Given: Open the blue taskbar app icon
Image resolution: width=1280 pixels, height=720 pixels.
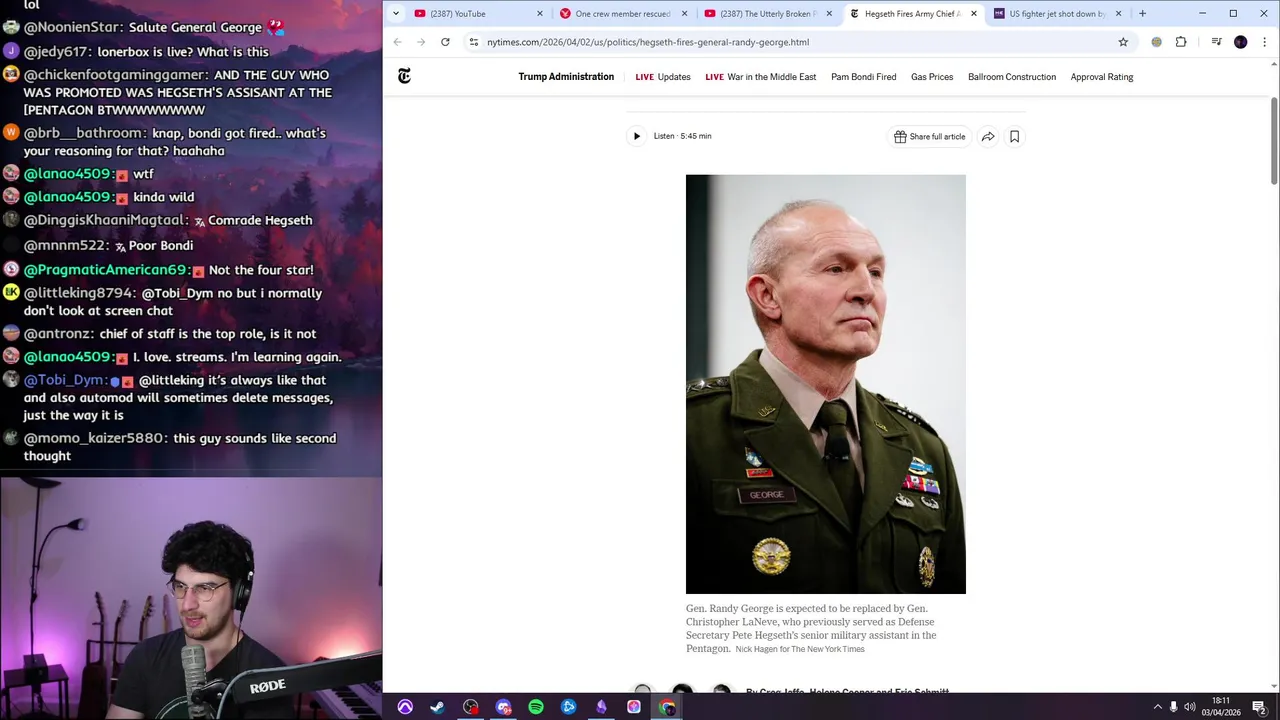Looking at the screenshot, I should (568, 707).
